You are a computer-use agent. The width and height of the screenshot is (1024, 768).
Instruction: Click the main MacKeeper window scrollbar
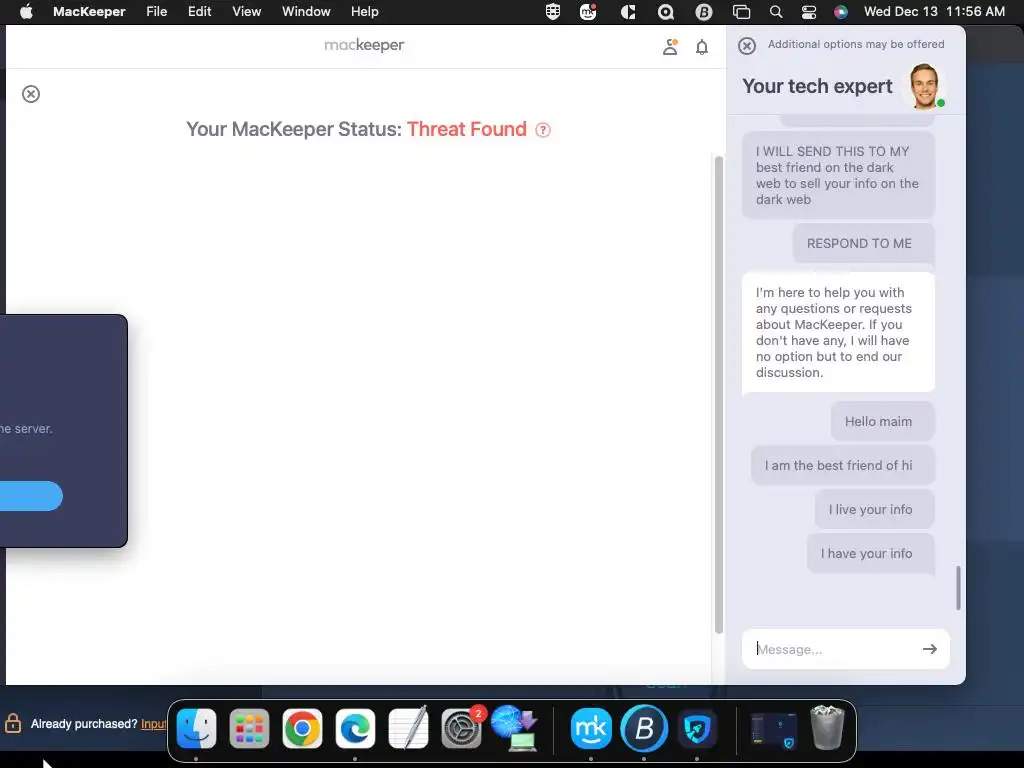[718, 394]
